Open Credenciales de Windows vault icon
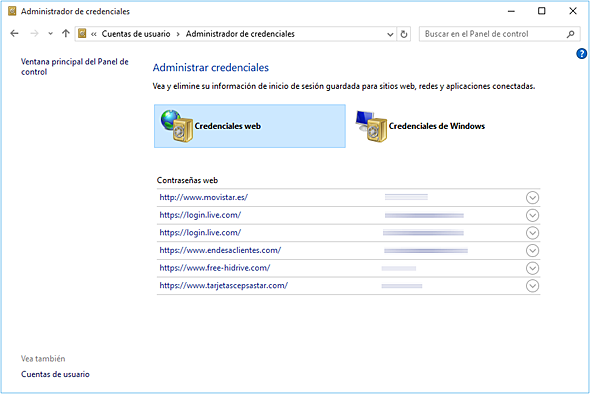590x394 pixels. click(371, 126)
